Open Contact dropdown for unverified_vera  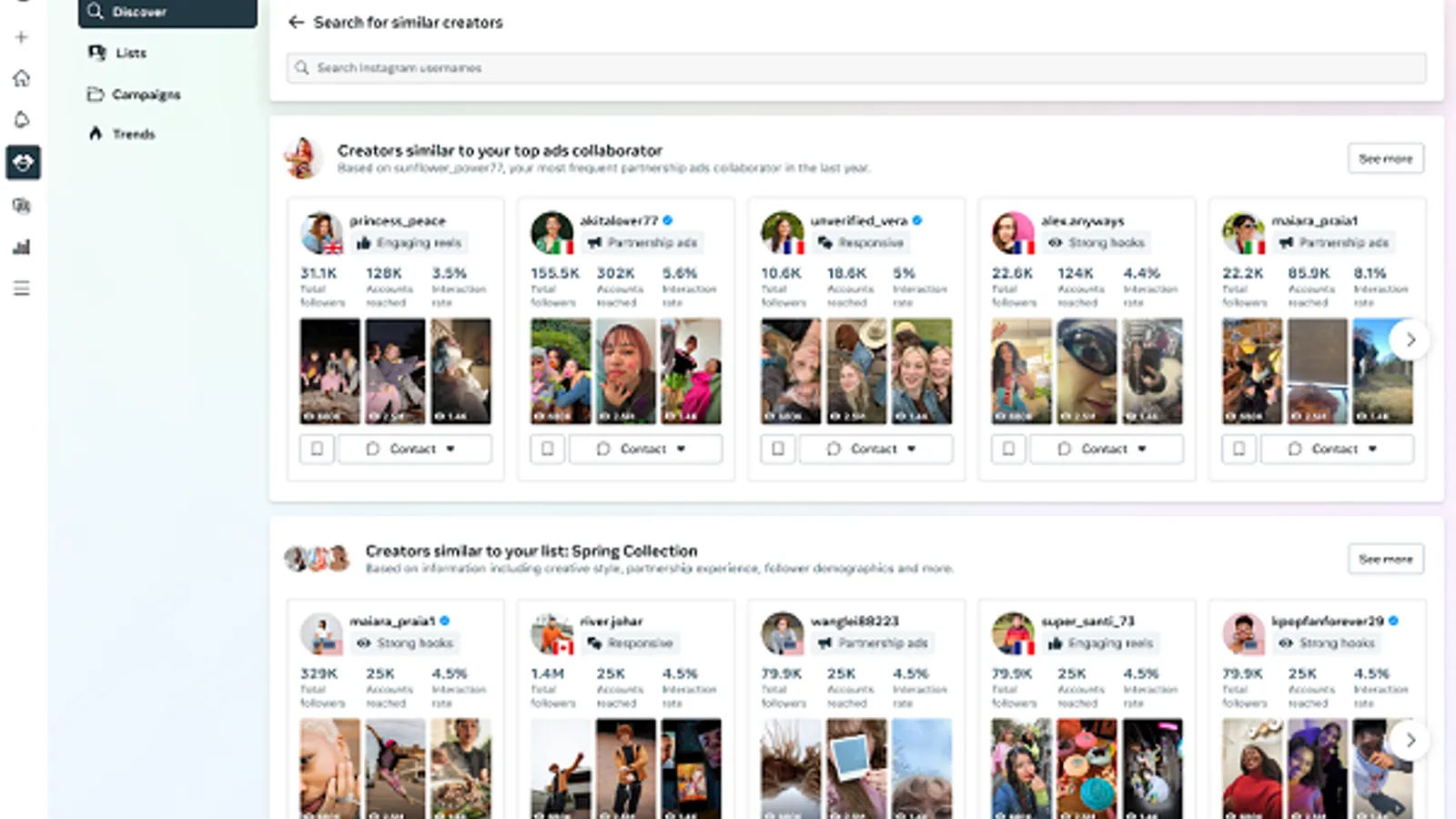tap(875, 449)
